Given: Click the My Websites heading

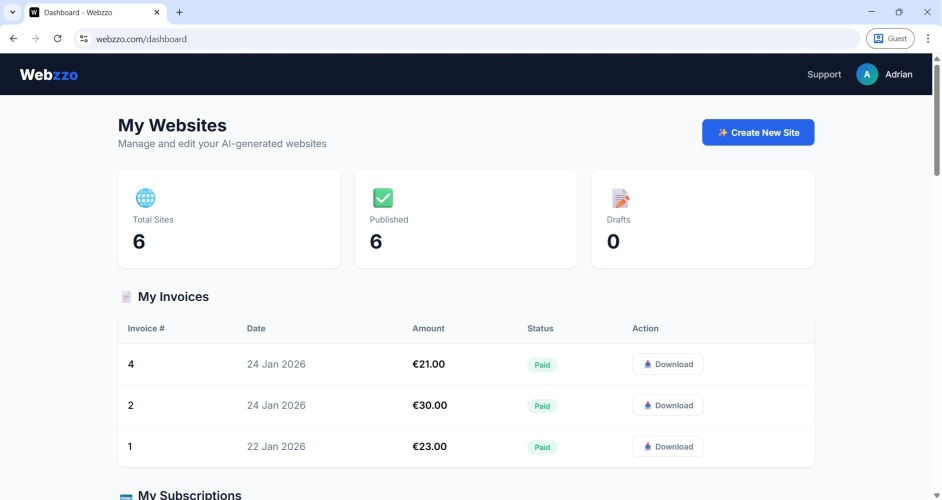Looking at the screenshot, I should (172, 125).
